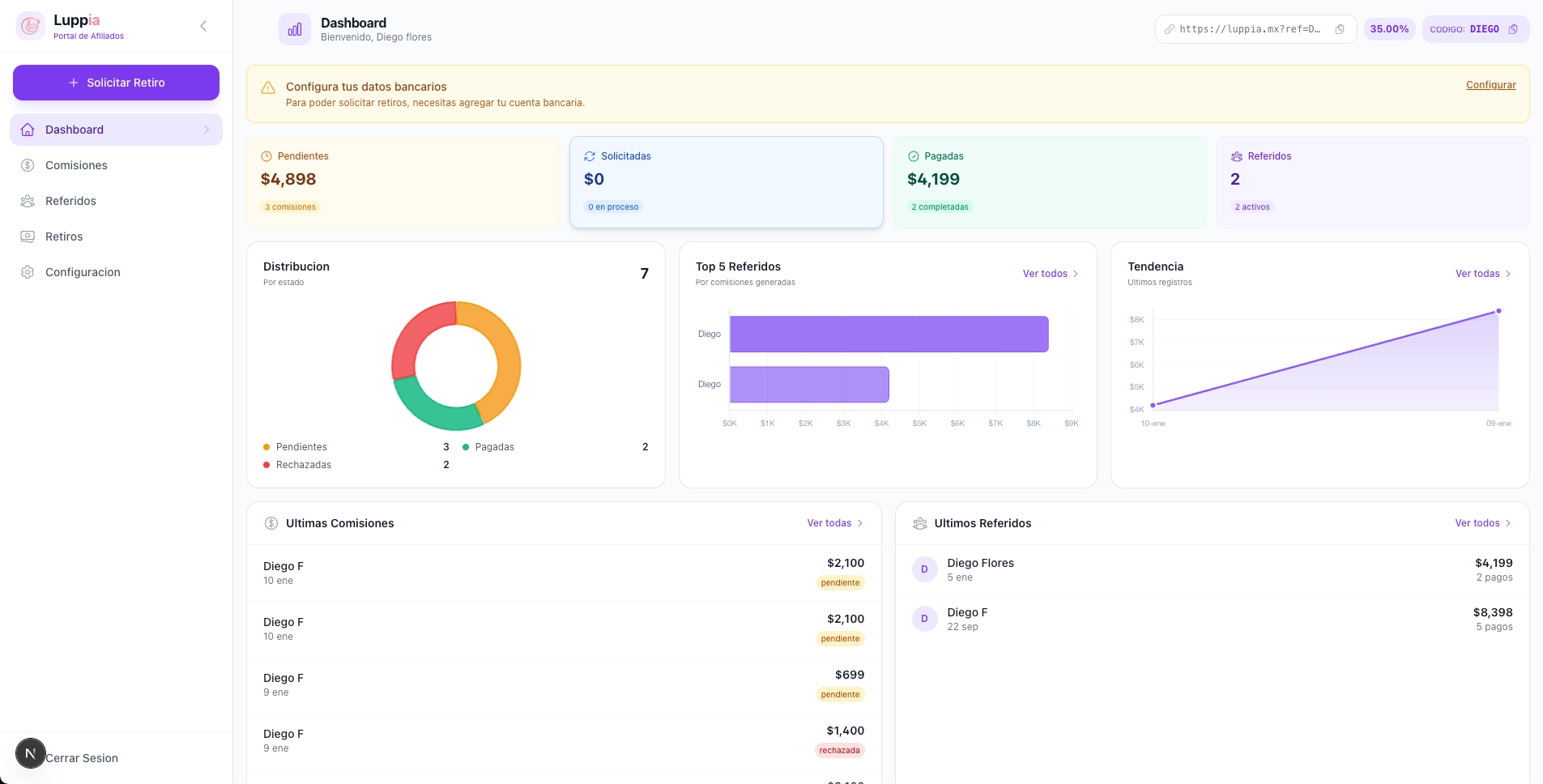Screen dimensions: 1543x784
Task: Open Ver todos in Top 5 Referidos
Action: (x=1050, y=274)
